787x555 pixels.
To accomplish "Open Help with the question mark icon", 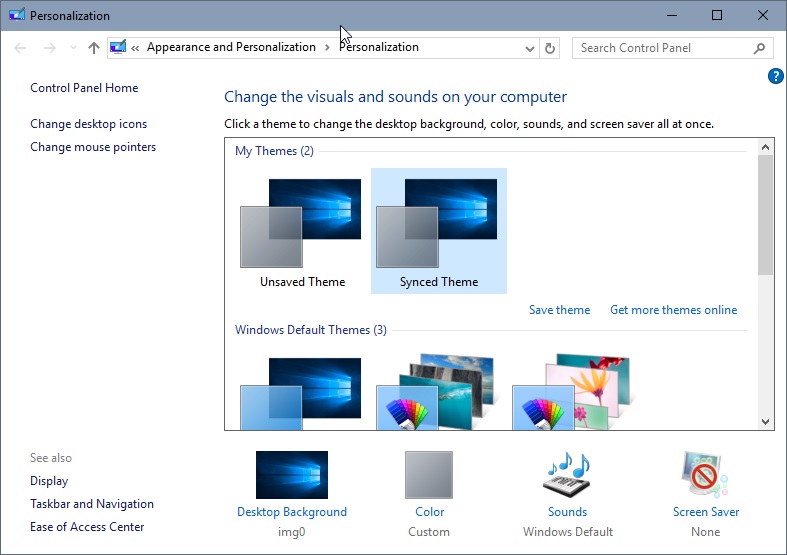I will 775,76.
